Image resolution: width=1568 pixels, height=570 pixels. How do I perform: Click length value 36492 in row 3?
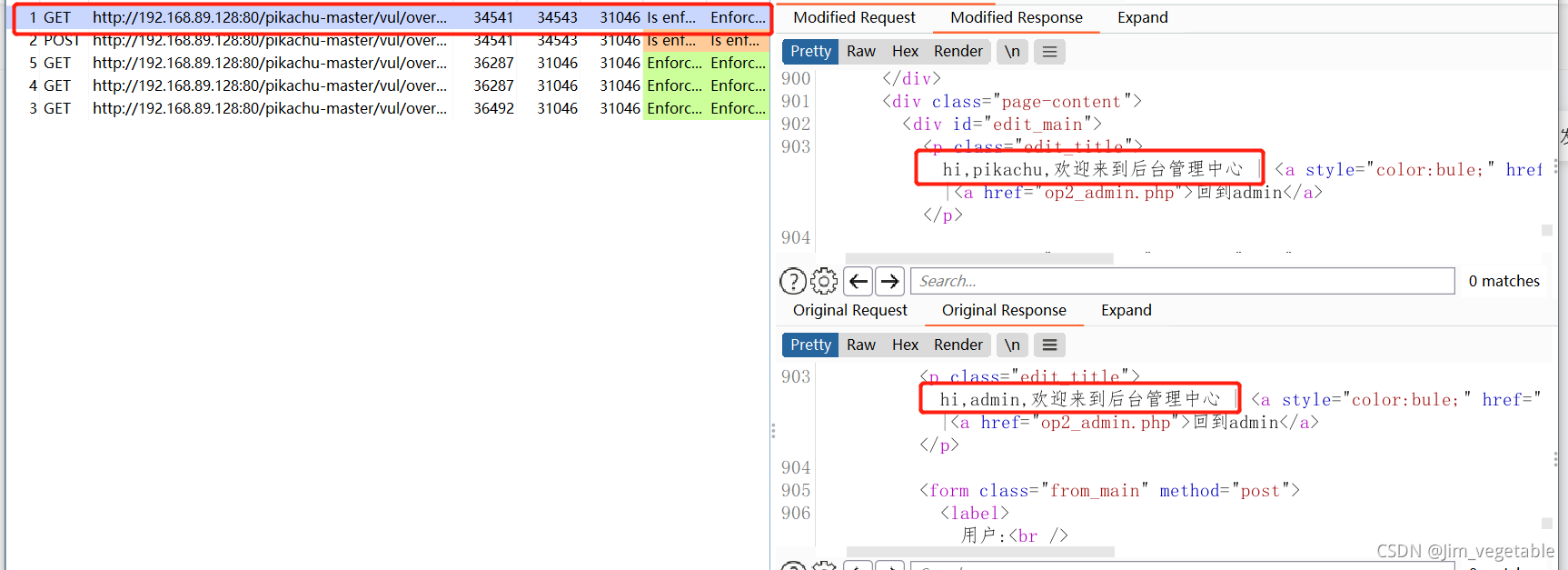click(493, 108)
